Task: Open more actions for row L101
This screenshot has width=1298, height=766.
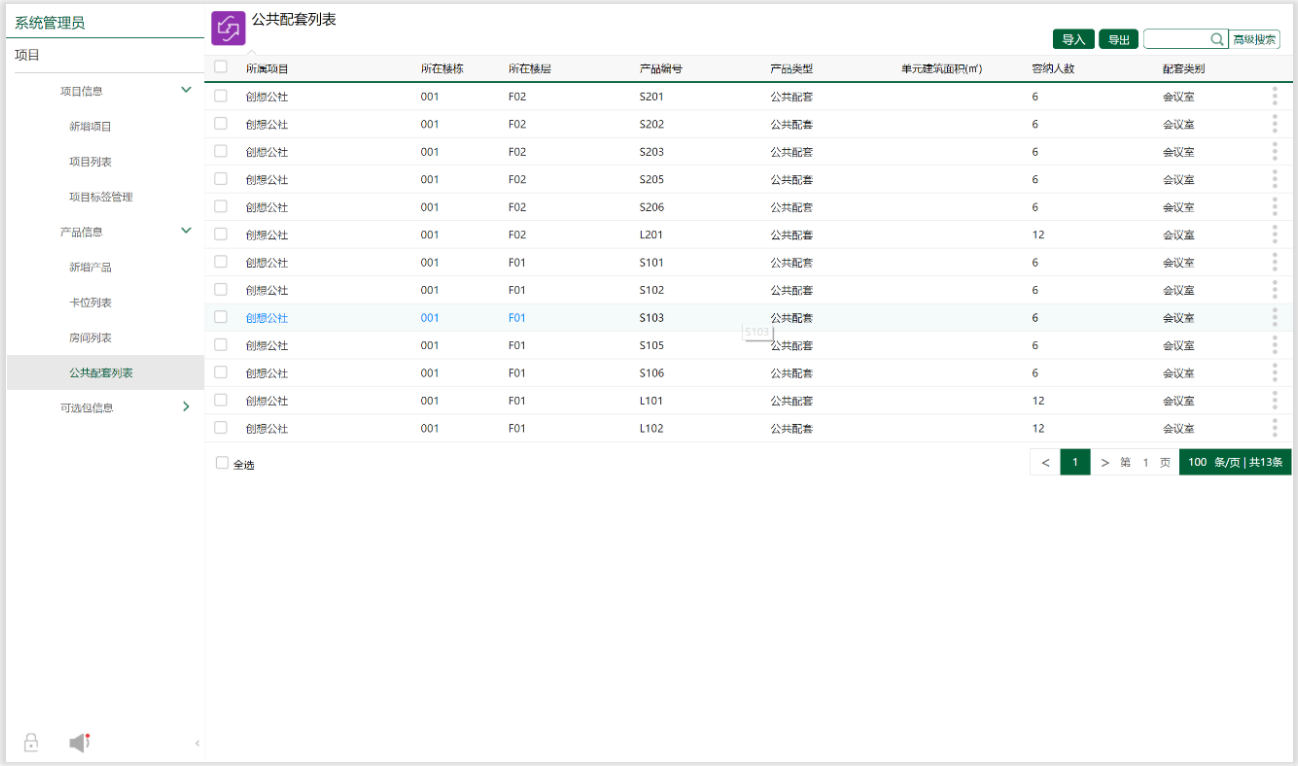Action: point(1274,401)
